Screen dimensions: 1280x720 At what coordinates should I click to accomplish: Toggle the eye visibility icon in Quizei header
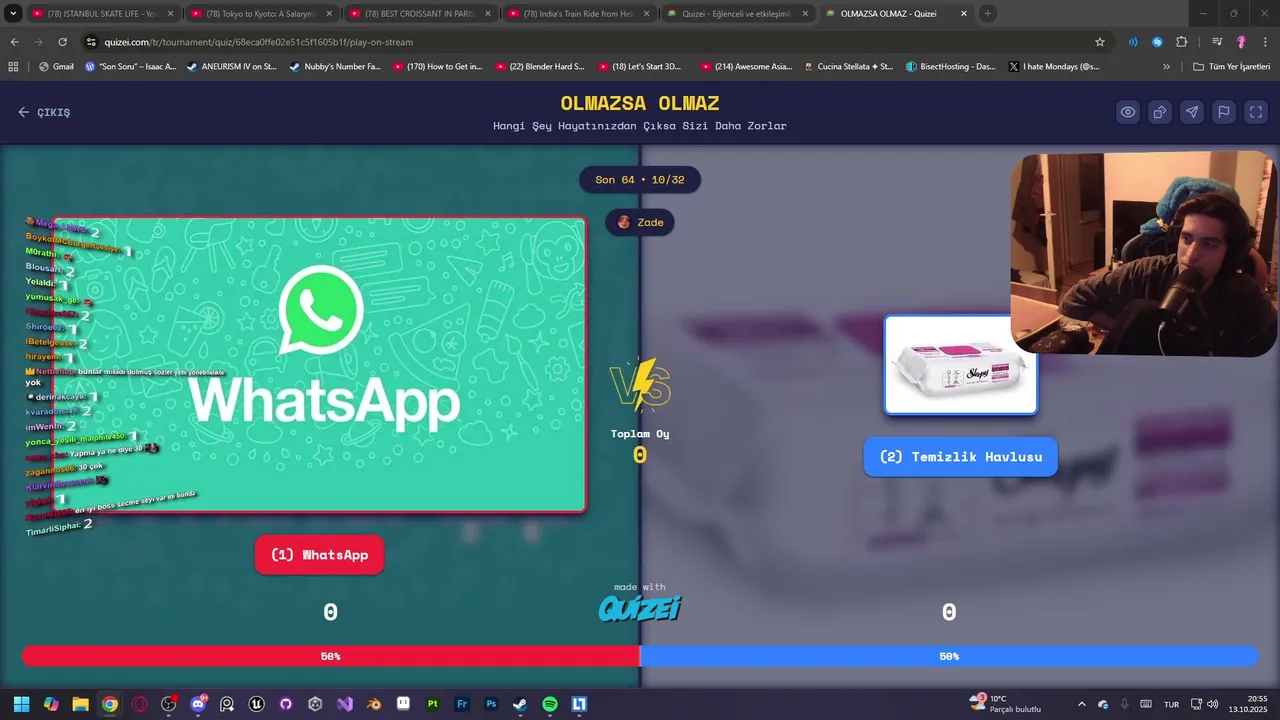1128,112
